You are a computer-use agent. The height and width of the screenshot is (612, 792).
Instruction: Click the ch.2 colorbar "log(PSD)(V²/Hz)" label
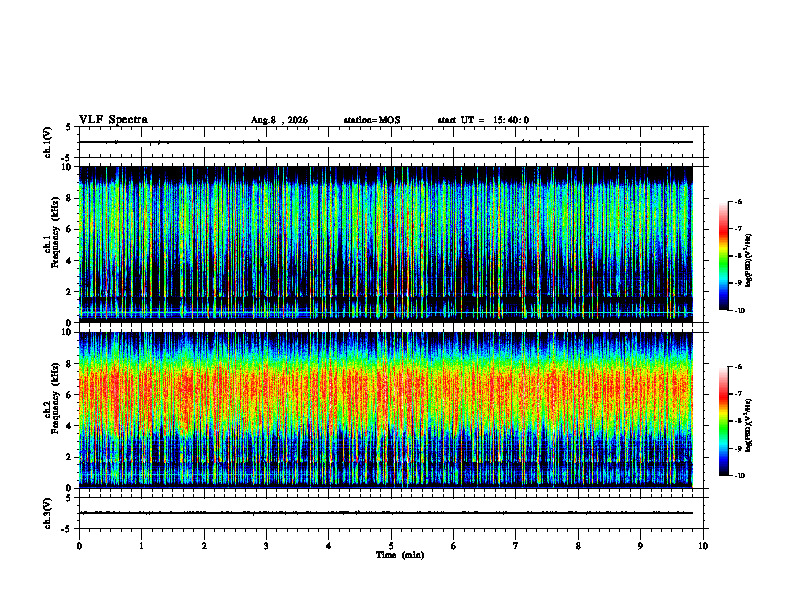[749, 426]
